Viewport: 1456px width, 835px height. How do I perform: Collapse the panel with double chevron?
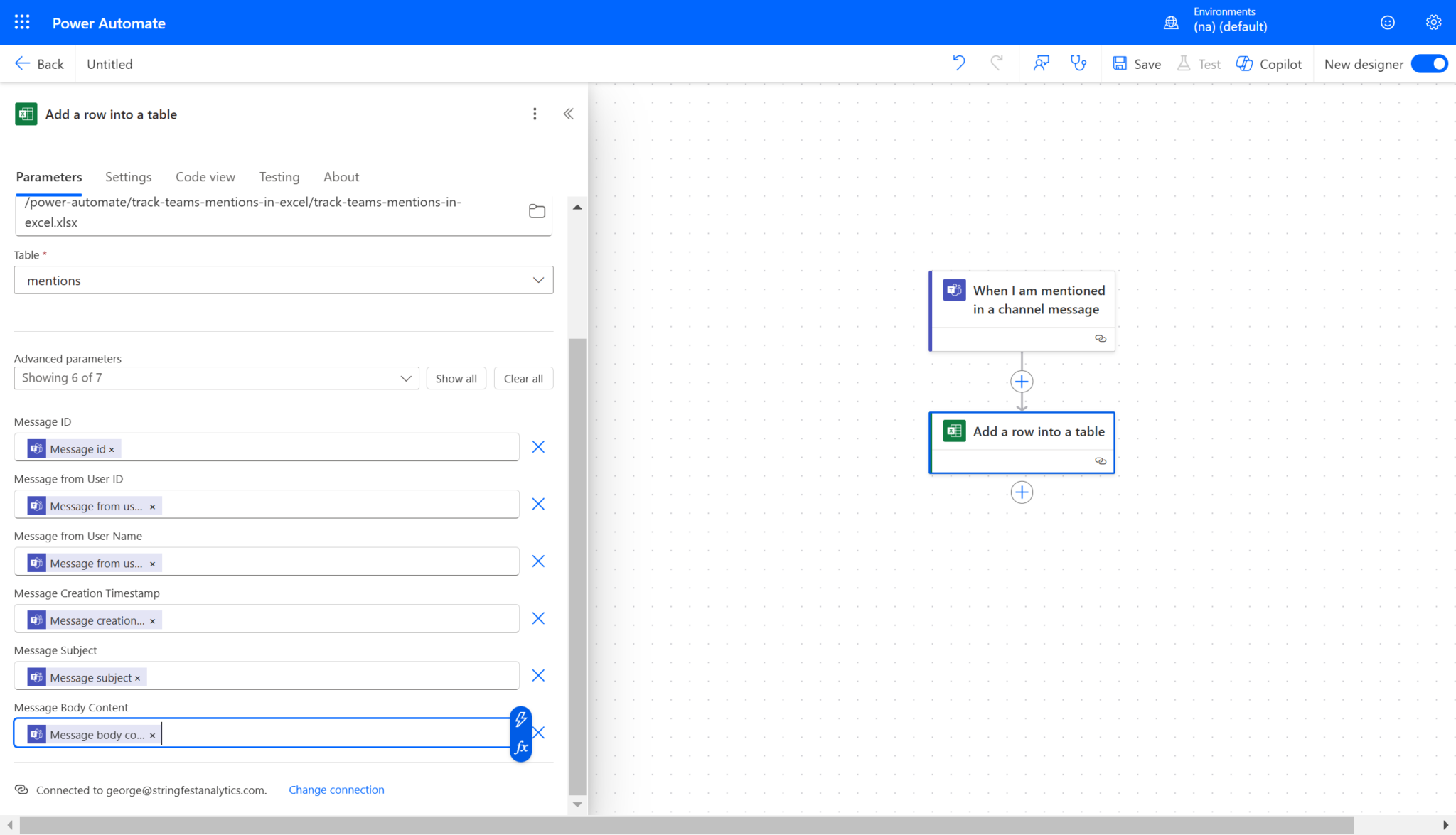pyautogui.click(x=568, y=114)
